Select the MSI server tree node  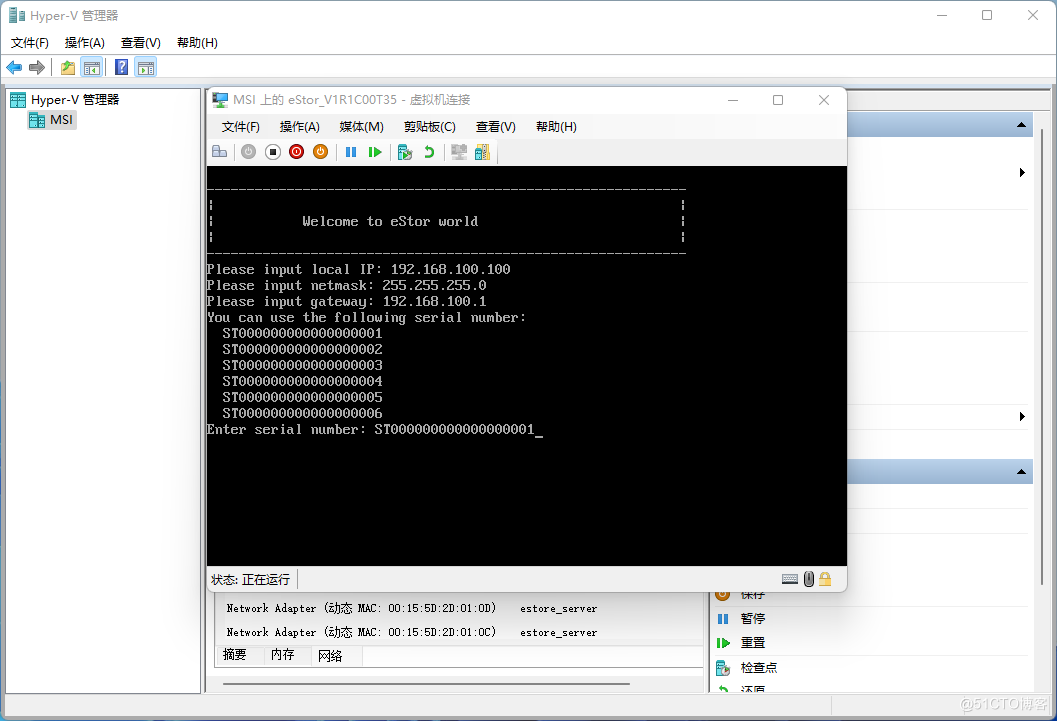coord(61,120)
